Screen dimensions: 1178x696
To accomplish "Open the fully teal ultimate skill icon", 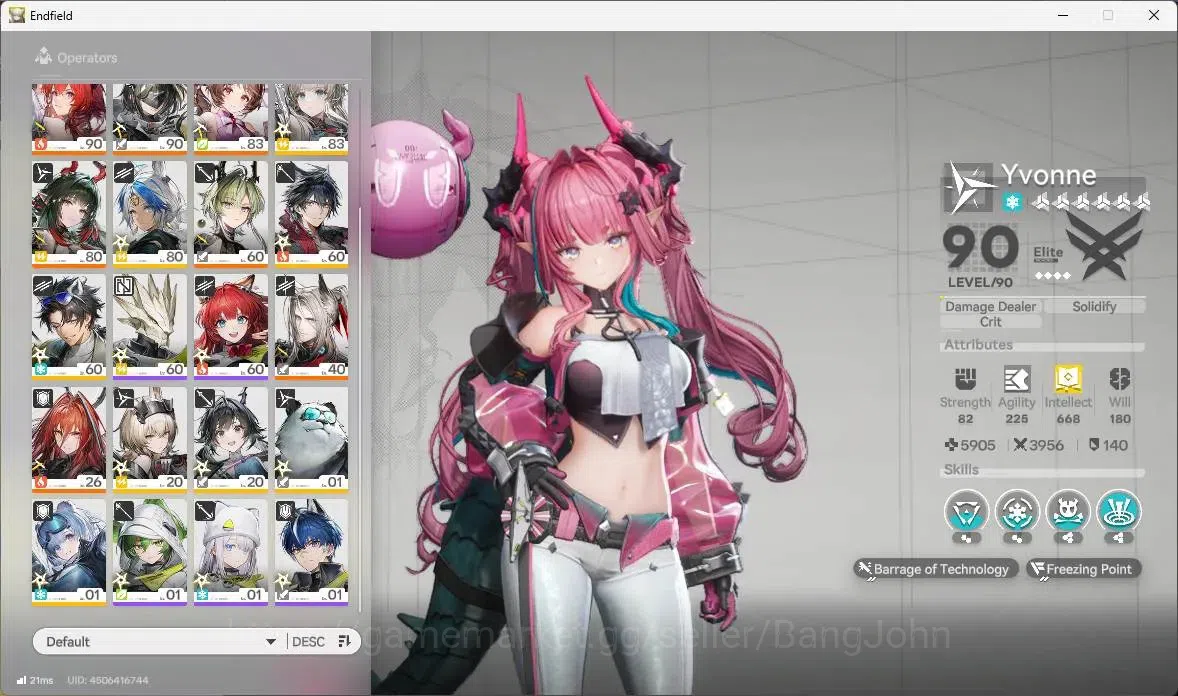I will pyautogui.click(x=1119, y=512).
